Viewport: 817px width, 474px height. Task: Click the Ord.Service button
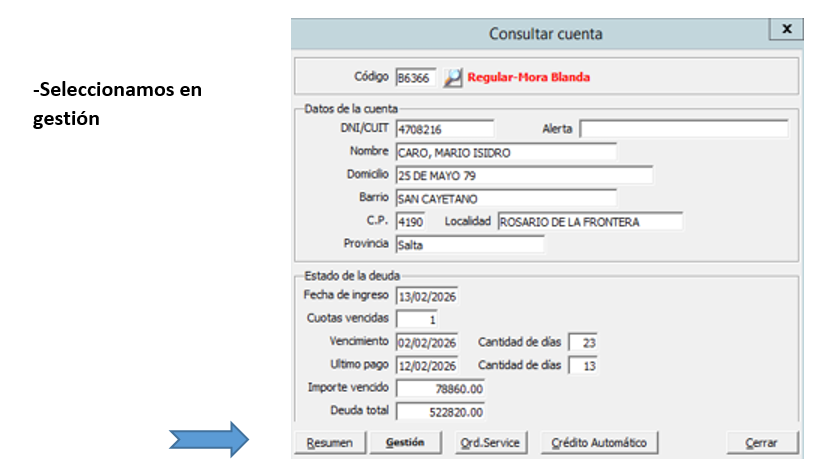490,443
